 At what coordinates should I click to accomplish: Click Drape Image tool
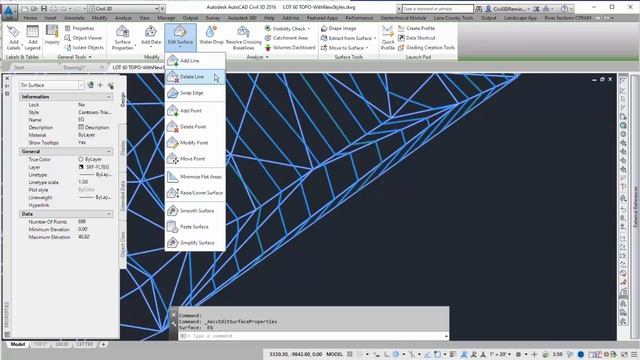point(338,28)
